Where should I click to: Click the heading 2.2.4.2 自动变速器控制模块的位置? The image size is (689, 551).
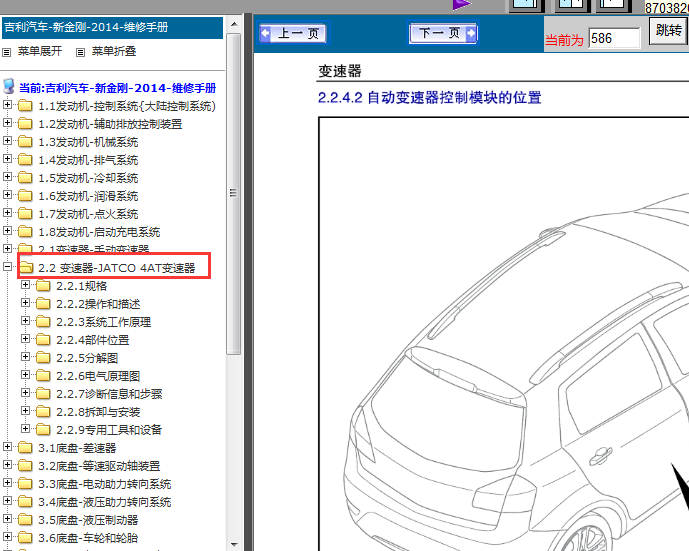tap(429, 97)
